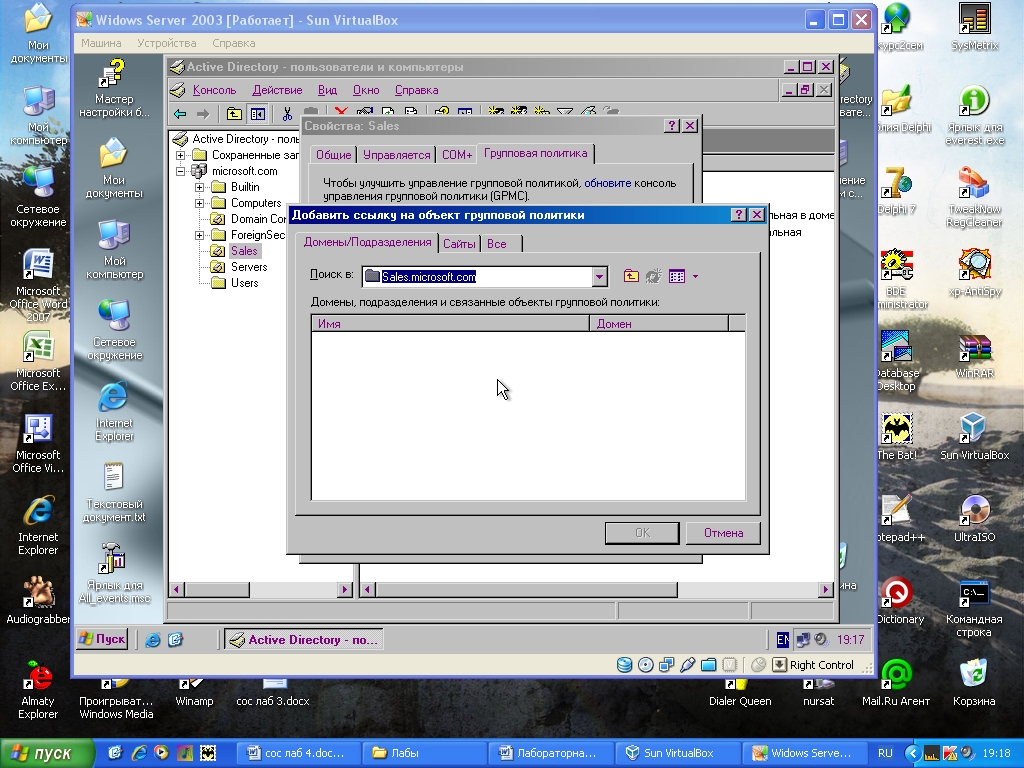Screen dimensions: 1024x768
Task: Open the COM+ tab in Sales properties
Action: click(456, 155)
